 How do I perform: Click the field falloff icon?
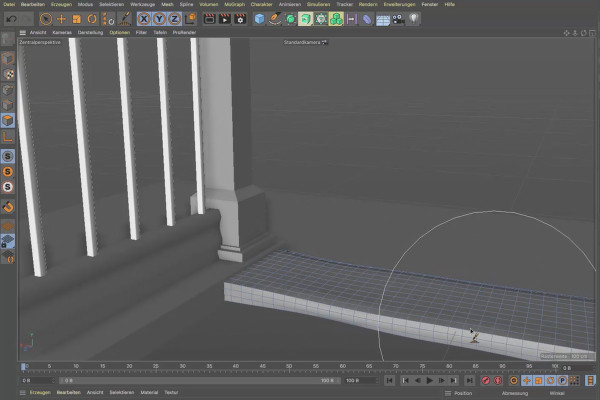(351, 19)
